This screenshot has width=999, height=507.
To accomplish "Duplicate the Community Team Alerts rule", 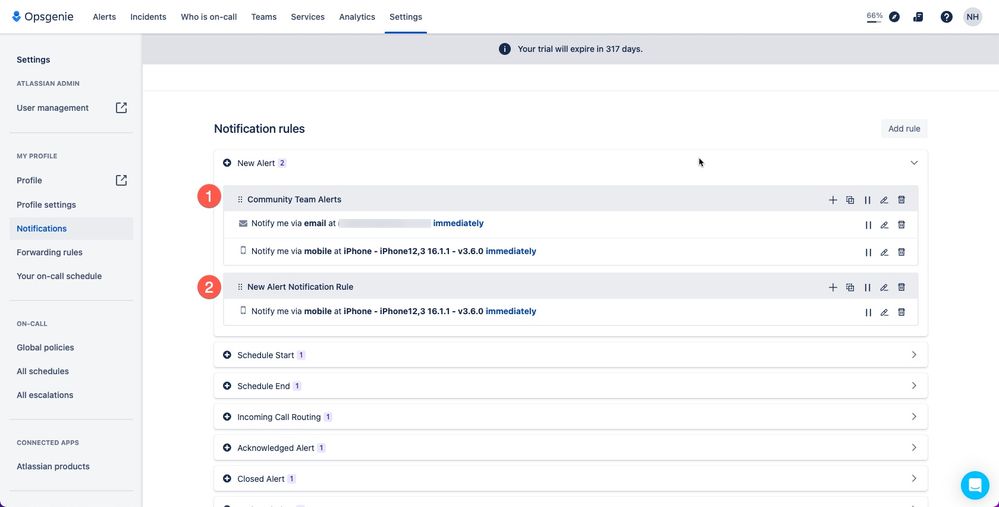I will (x=850, y=200).
